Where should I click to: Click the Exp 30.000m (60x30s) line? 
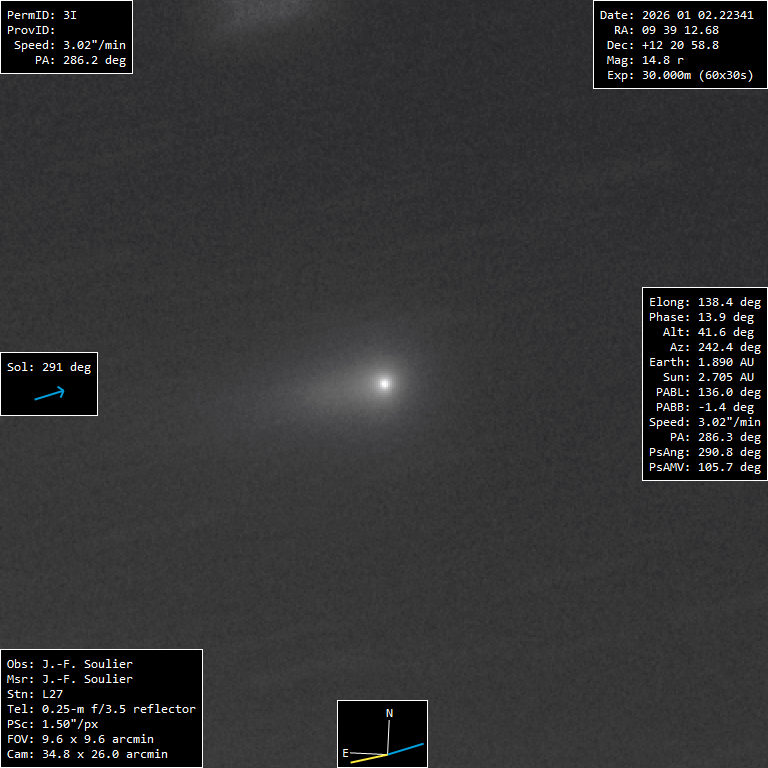pos(676,75)
